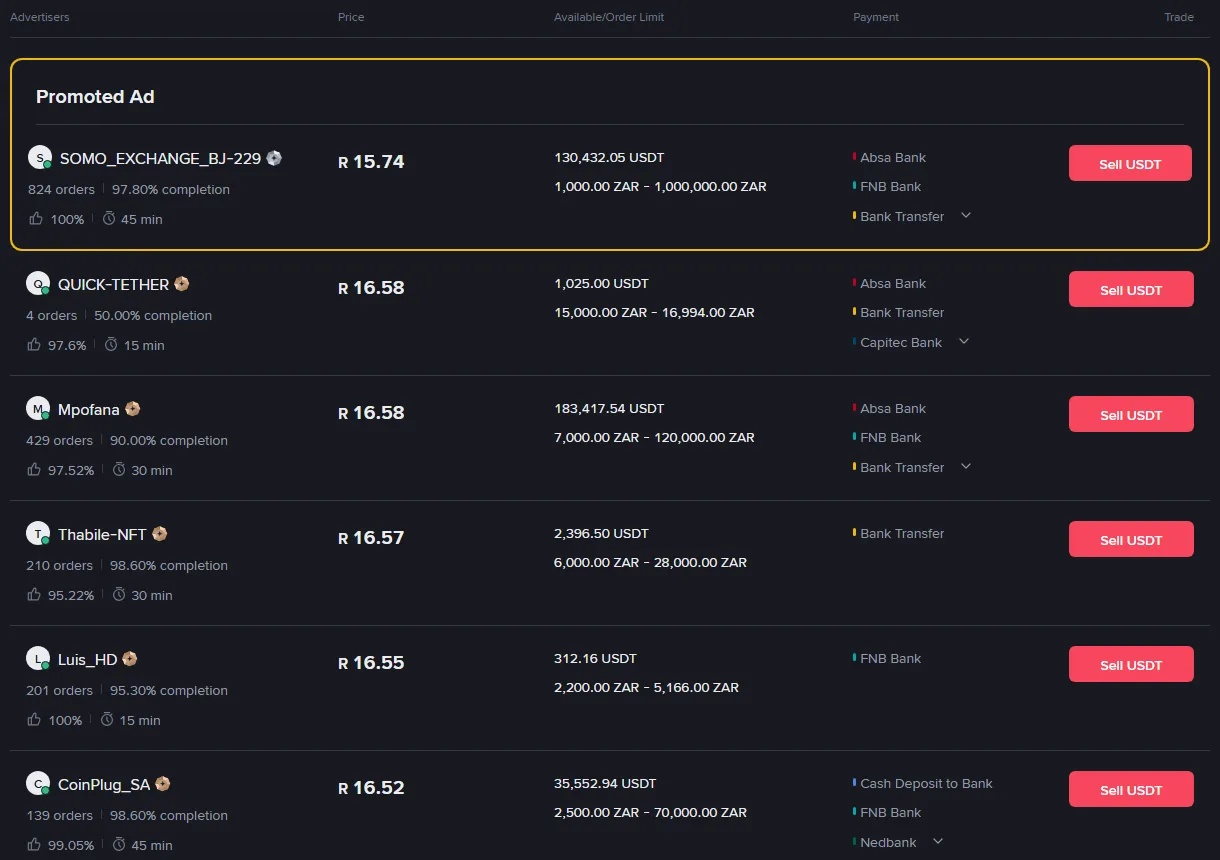This screenshot has width=1220, height=860.
Task: Click the Promoted Ad heading
Action: coord(95,97)
